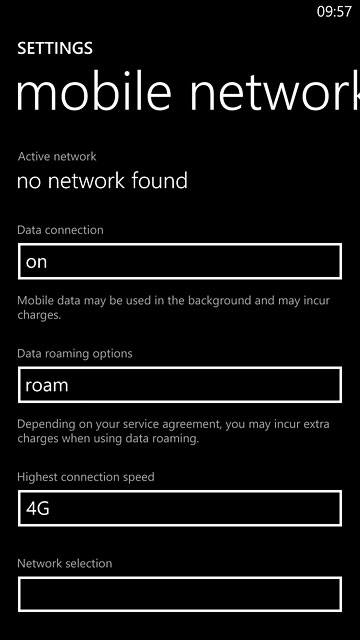Tap the '4G' speed value
This screenshot has height=640, width=360.
click(38, 509)
